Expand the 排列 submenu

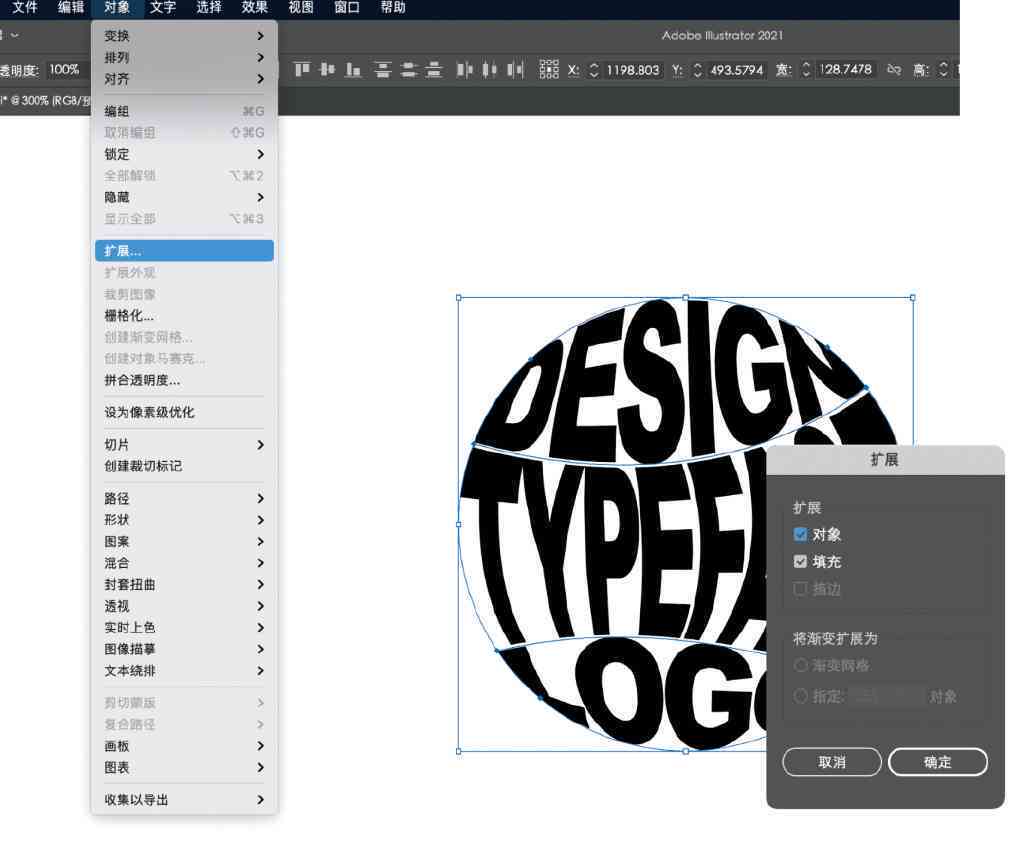184,57
